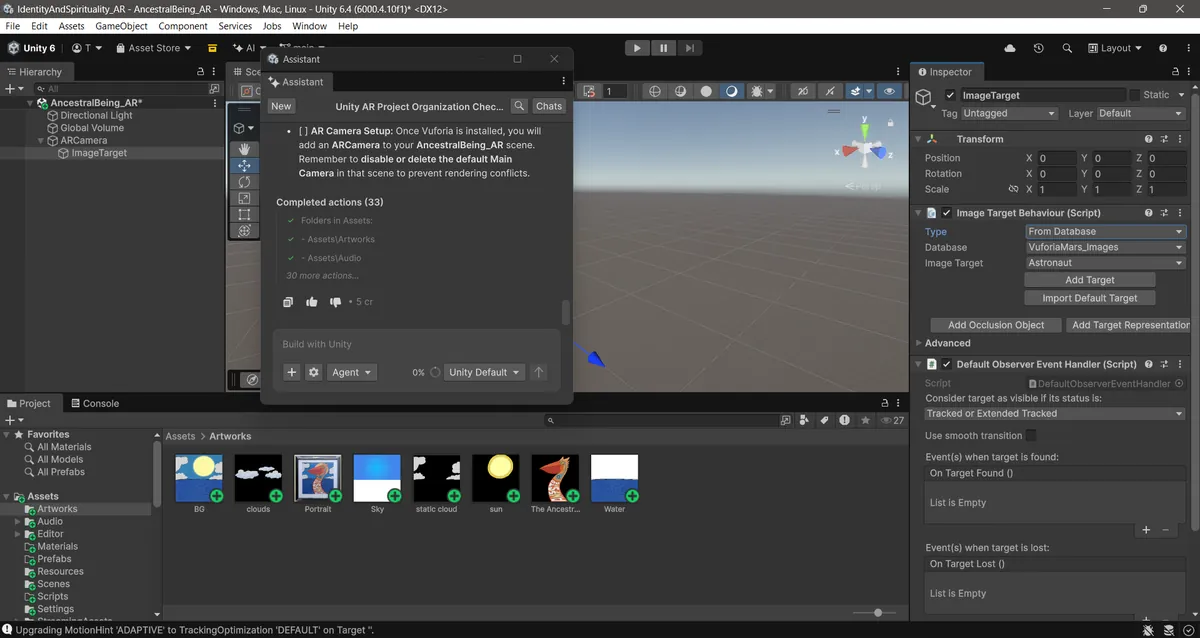Viewport: 1200px width, 638px height.
Task: Open the Window menu
Action: point(310,26)
